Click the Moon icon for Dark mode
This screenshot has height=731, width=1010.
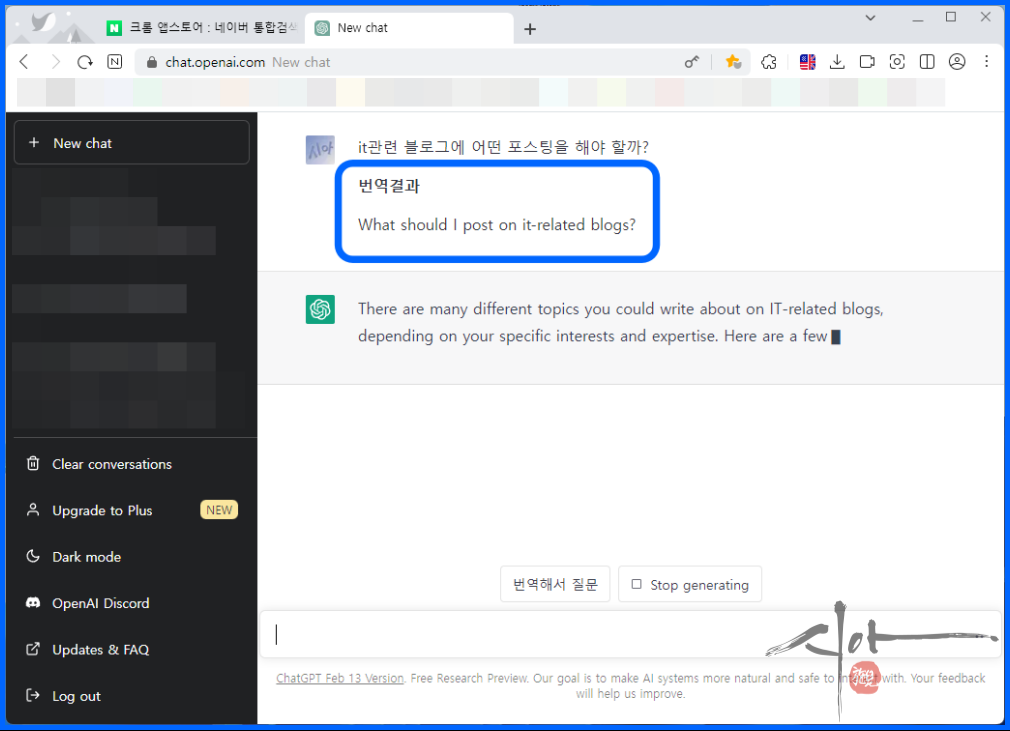click(33, 556)
